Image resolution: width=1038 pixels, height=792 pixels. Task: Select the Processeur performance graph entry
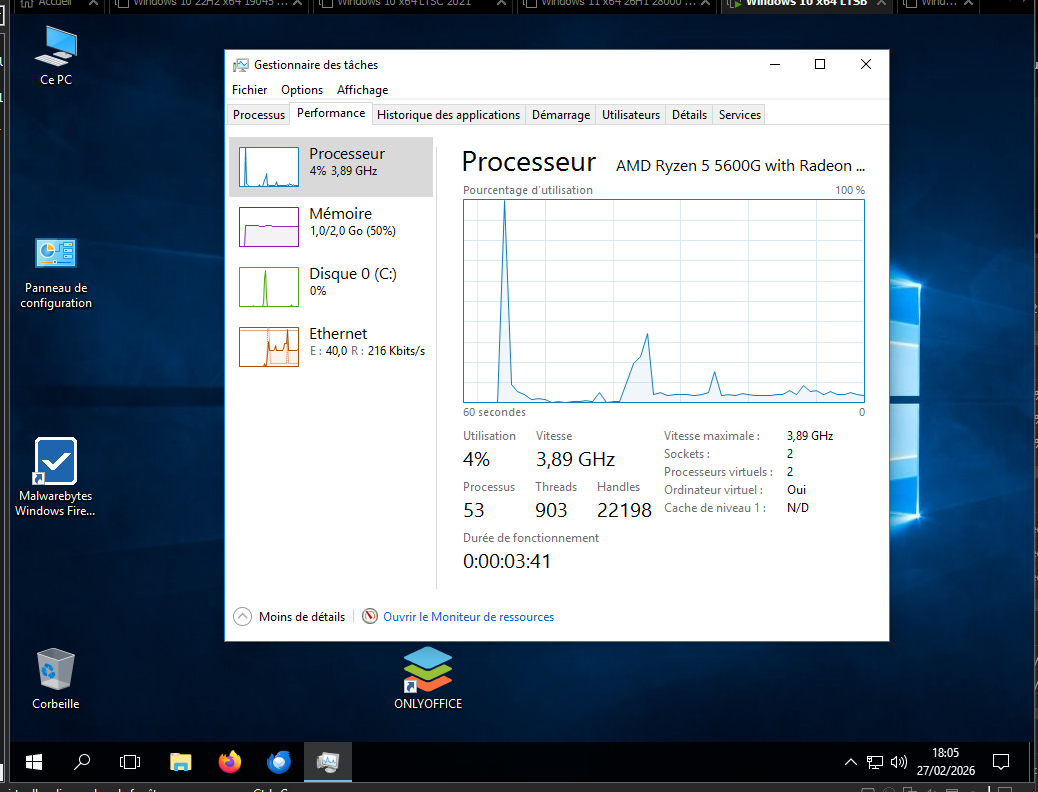[x=331, y=167]
